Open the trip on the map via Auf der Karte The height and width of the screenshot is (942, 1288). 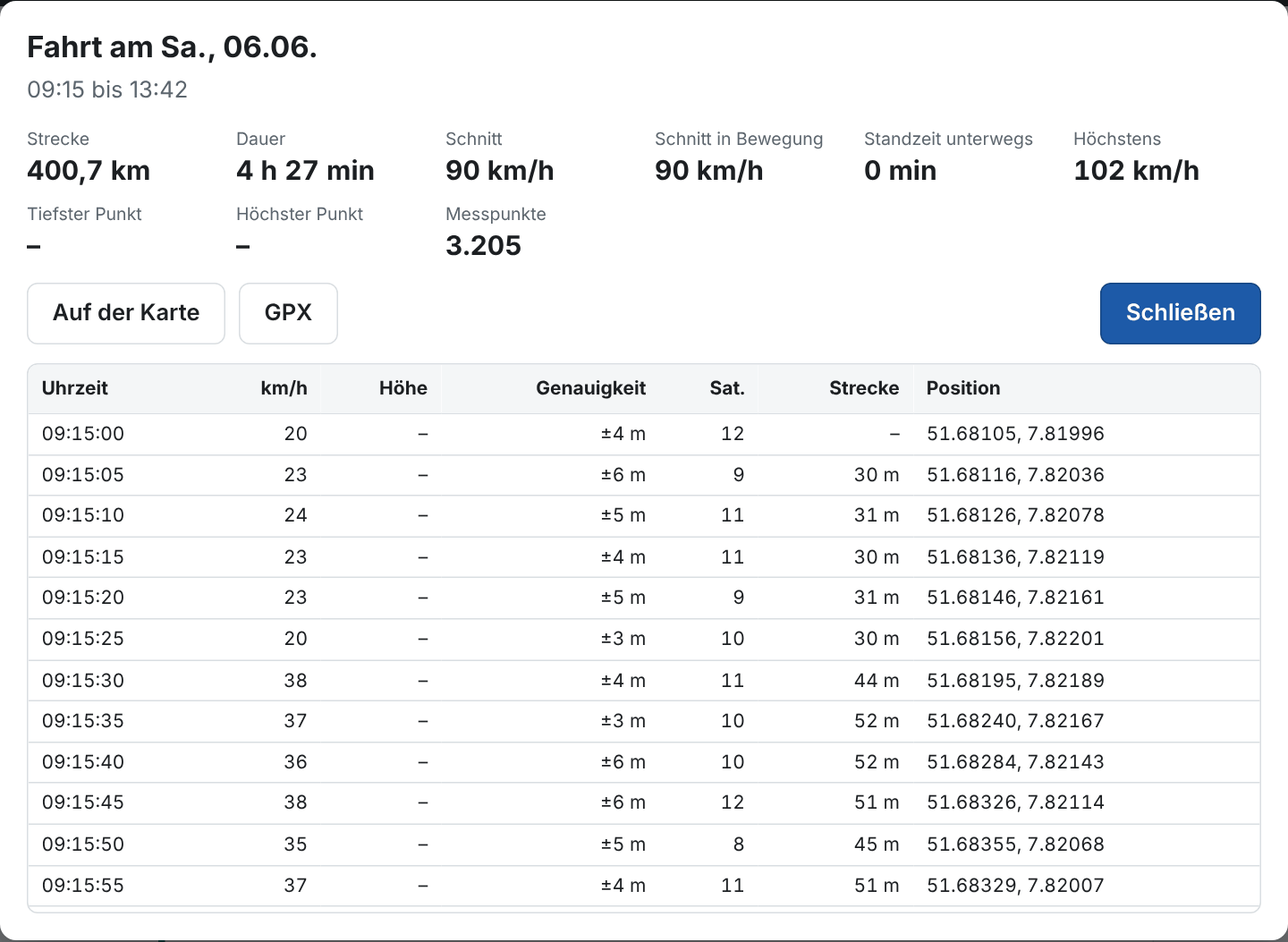(x=126, y=313)
